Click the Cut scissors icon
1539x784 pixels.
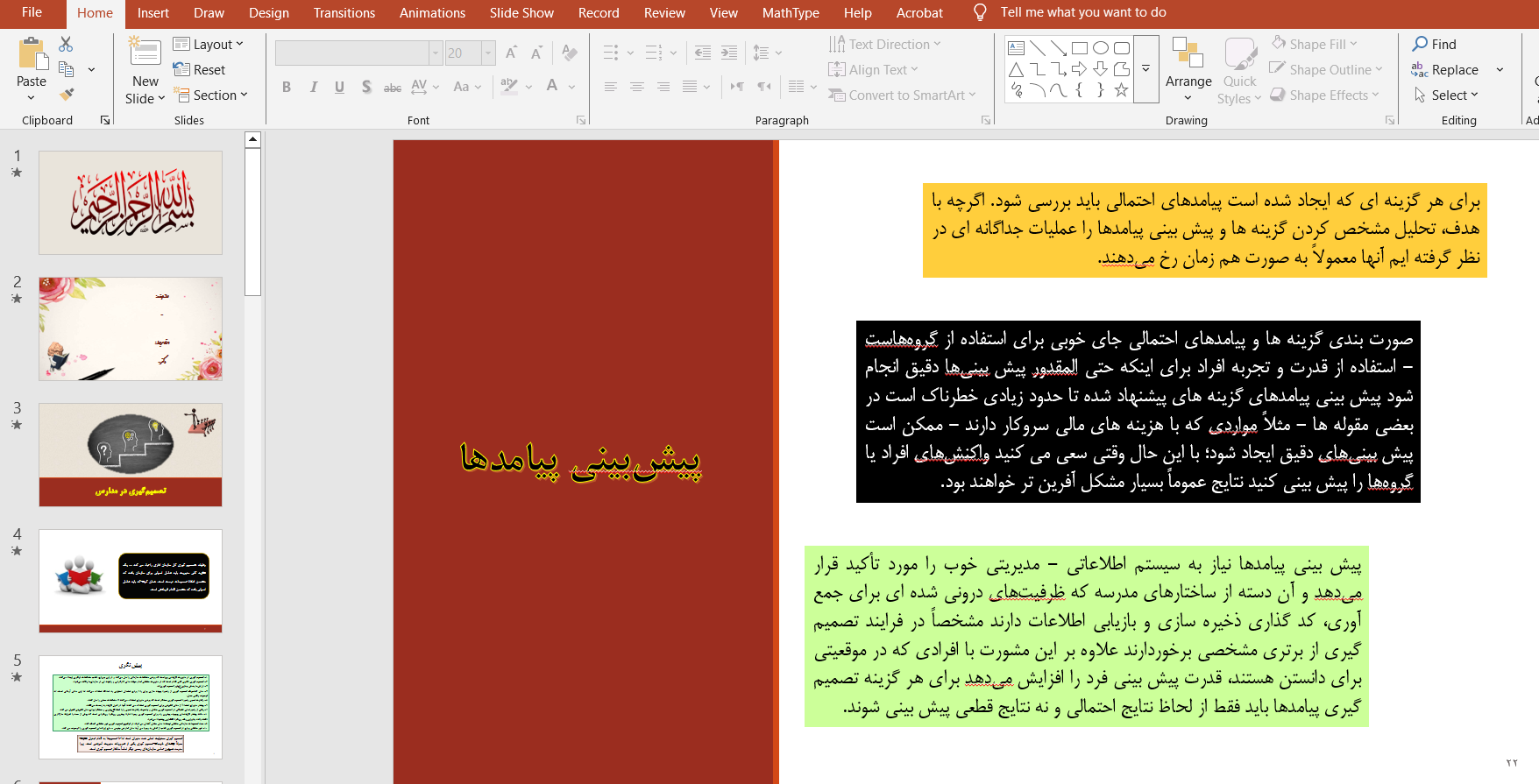tap(66, 44)
